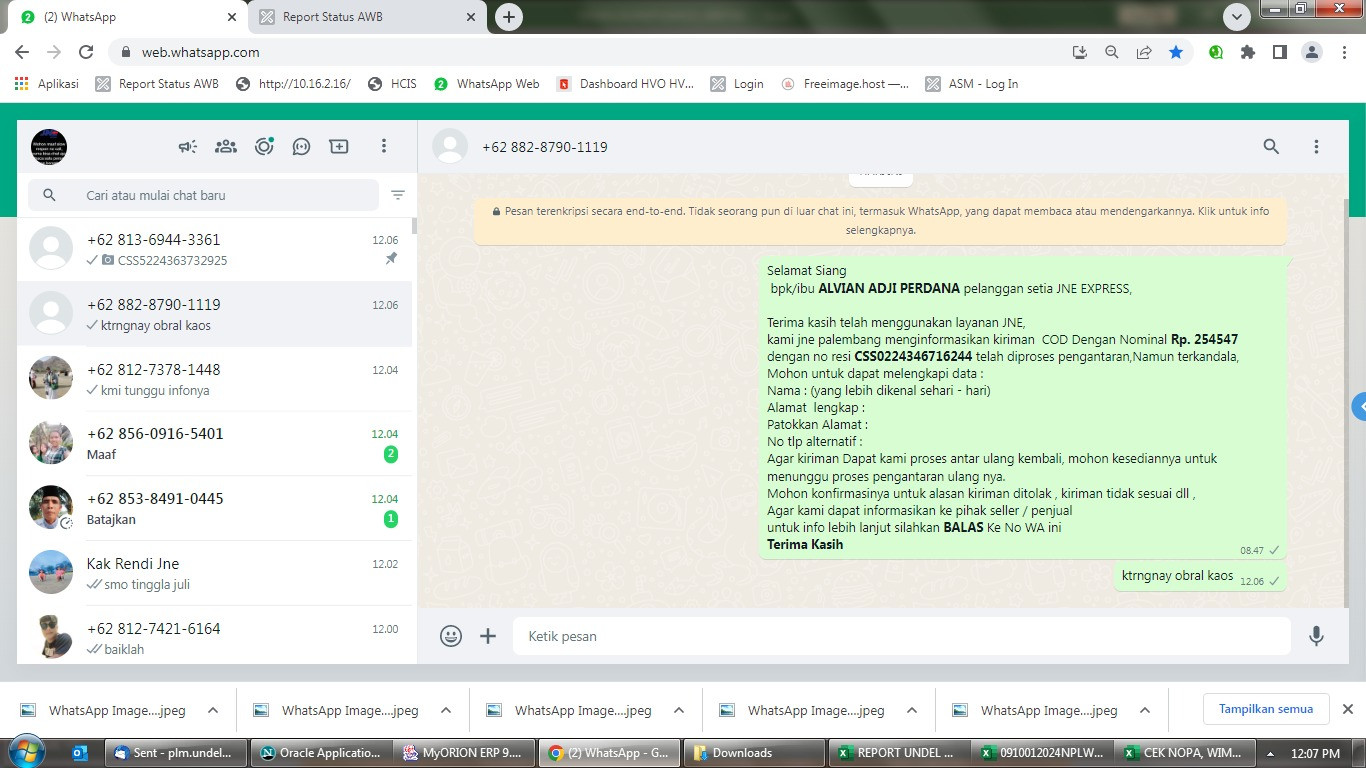This screenshot has width=1366, height=768.
Task: Close the downloads bar
Action: tap(1347, 709)
